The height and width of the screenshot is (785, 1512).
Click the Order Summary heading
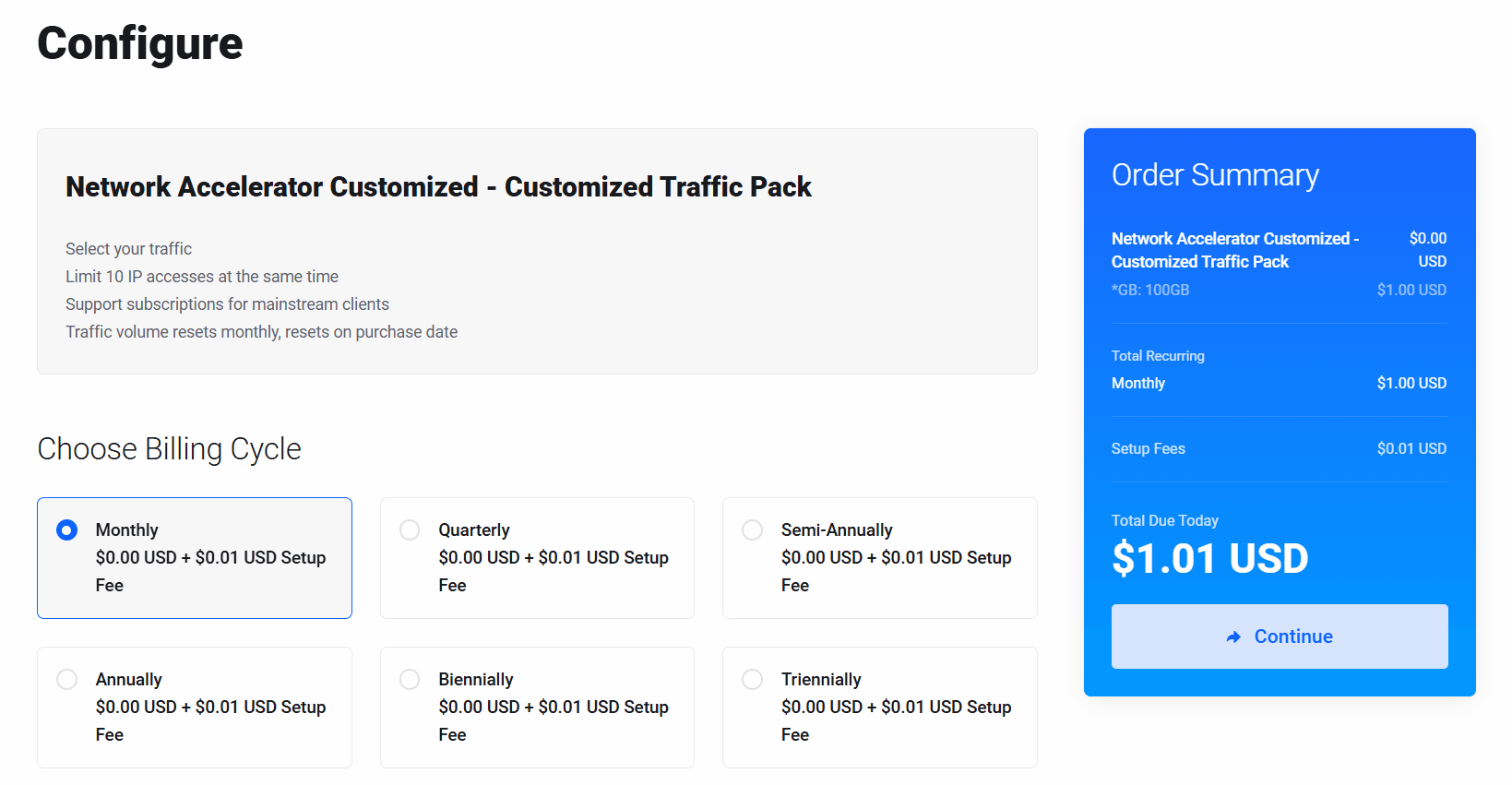point(1215,175)
